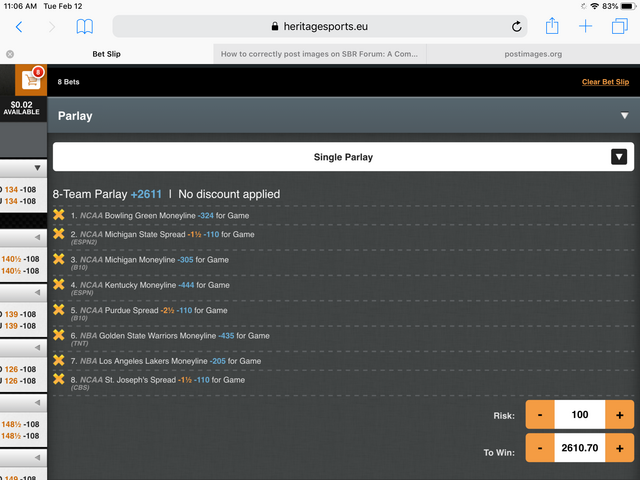The width and height of the screenshot is (640, 480).
Task: Tap 8-Team Parlay +2611 odds text
Action: [107, 194]
